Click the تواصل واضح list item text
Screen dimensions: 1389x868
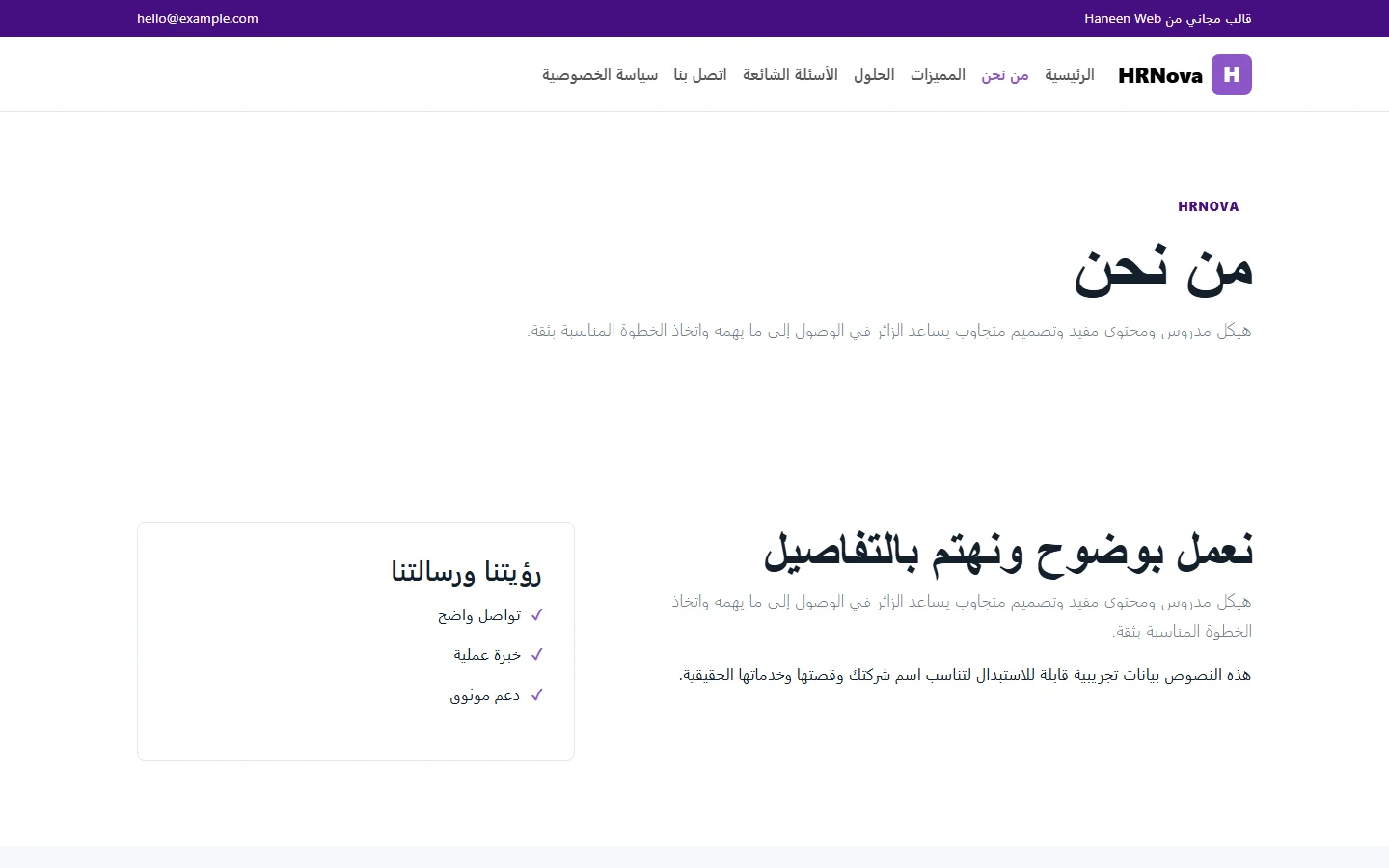click(x=479, y=615)
